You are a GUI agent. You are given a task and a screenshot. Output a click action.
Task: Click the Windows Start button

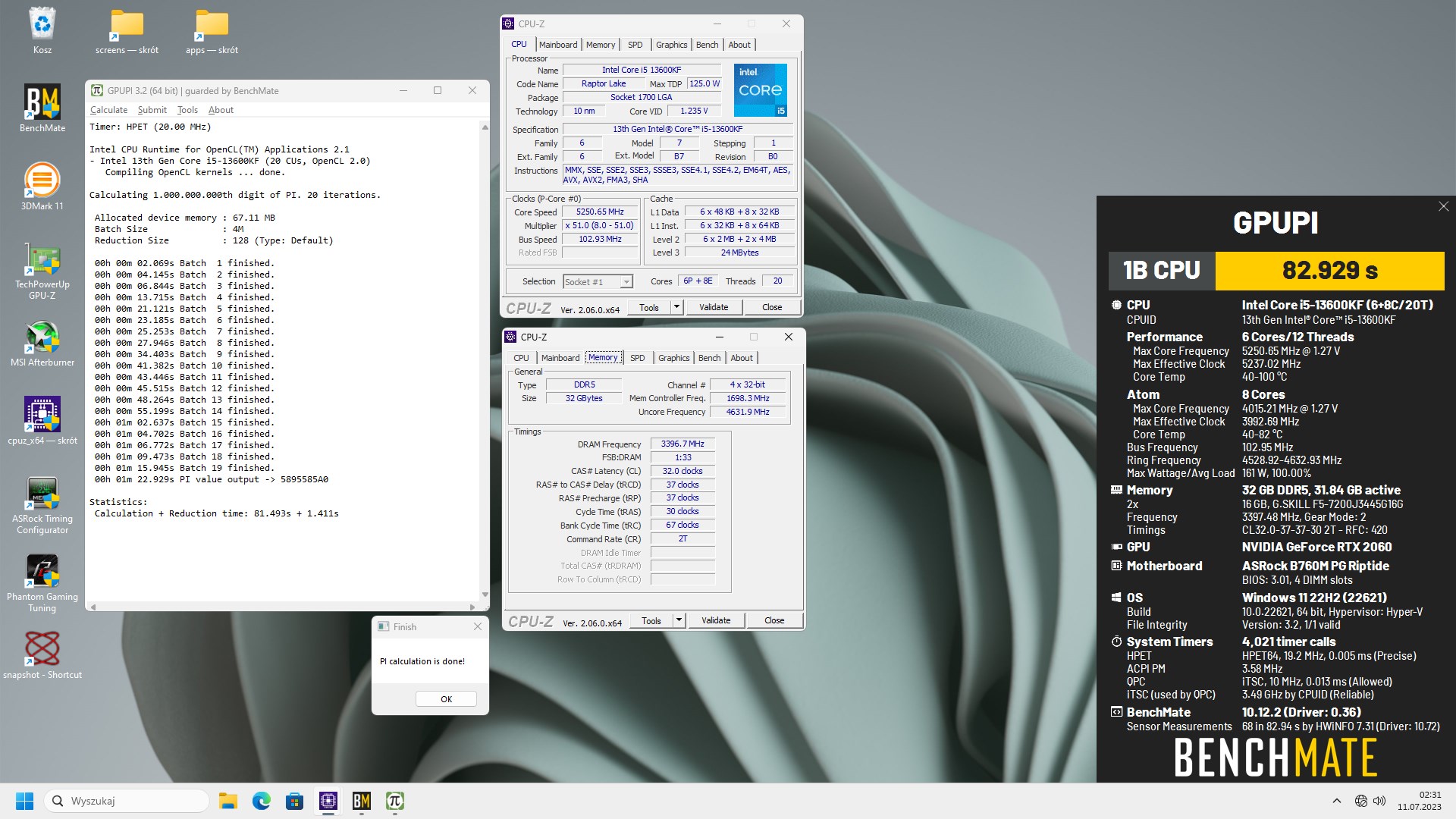(25, 801)
